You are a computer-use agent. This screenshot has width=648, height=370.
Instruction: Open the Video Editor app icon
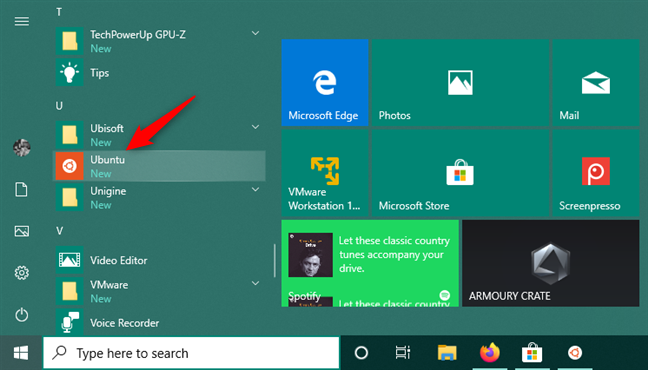click(69, 260)
